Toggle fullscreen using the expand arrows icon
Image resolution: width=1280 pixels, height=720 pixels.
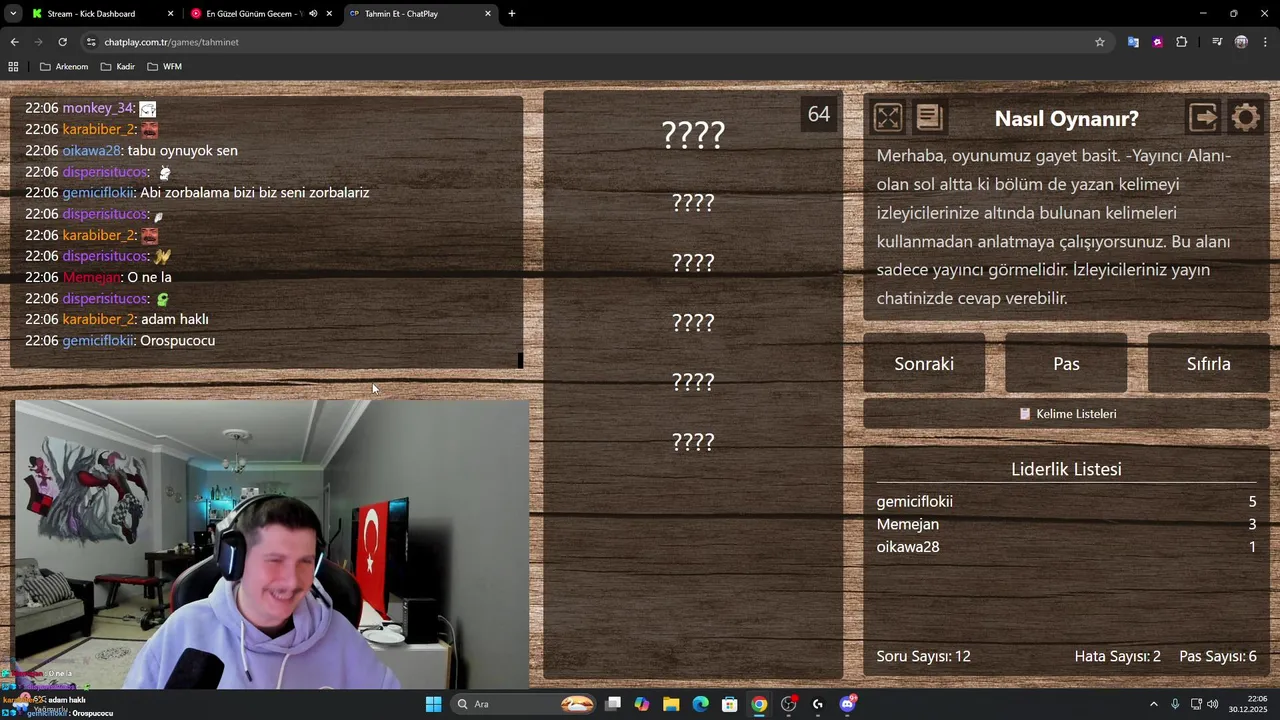tap(887, 118)
